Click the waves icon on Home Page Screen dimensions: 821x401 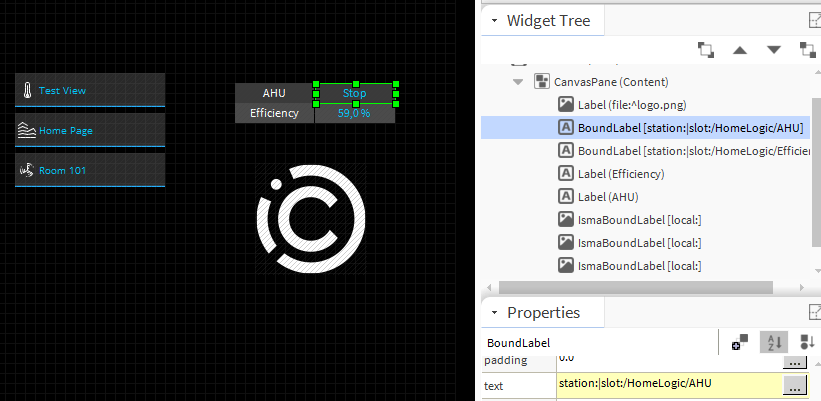click(x=27, y=130)
